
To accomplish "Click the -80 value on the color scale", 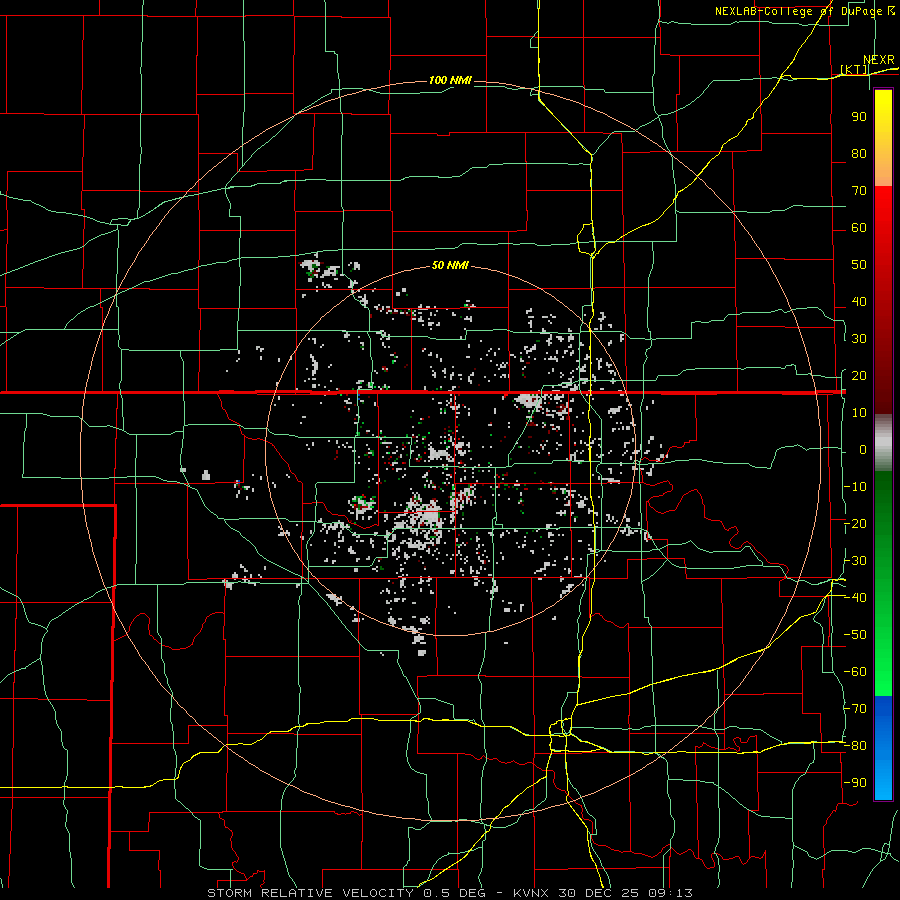I will click(855, 746).
